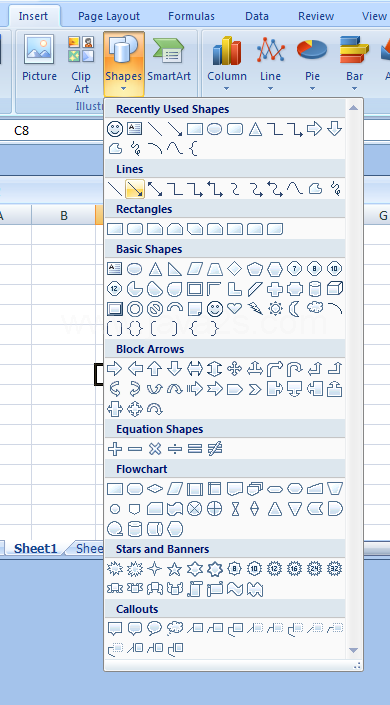Screen dimensions: 390x705
Task: Select the moon shape in Basic Shapes
Action: (x=294, y=309)
